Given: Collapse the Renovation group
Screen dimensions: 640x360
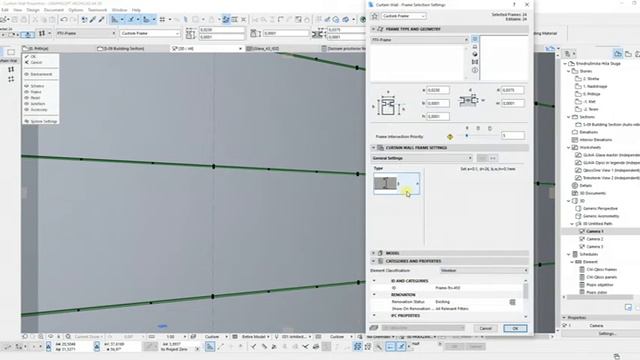Looking at the screenshot, I should click(x=374, y=295).
